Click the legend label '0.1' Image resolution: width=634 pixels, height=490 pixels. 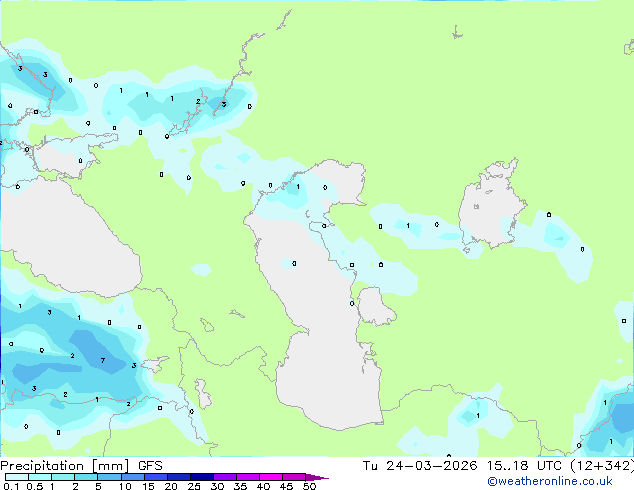[x=12, y=486]
